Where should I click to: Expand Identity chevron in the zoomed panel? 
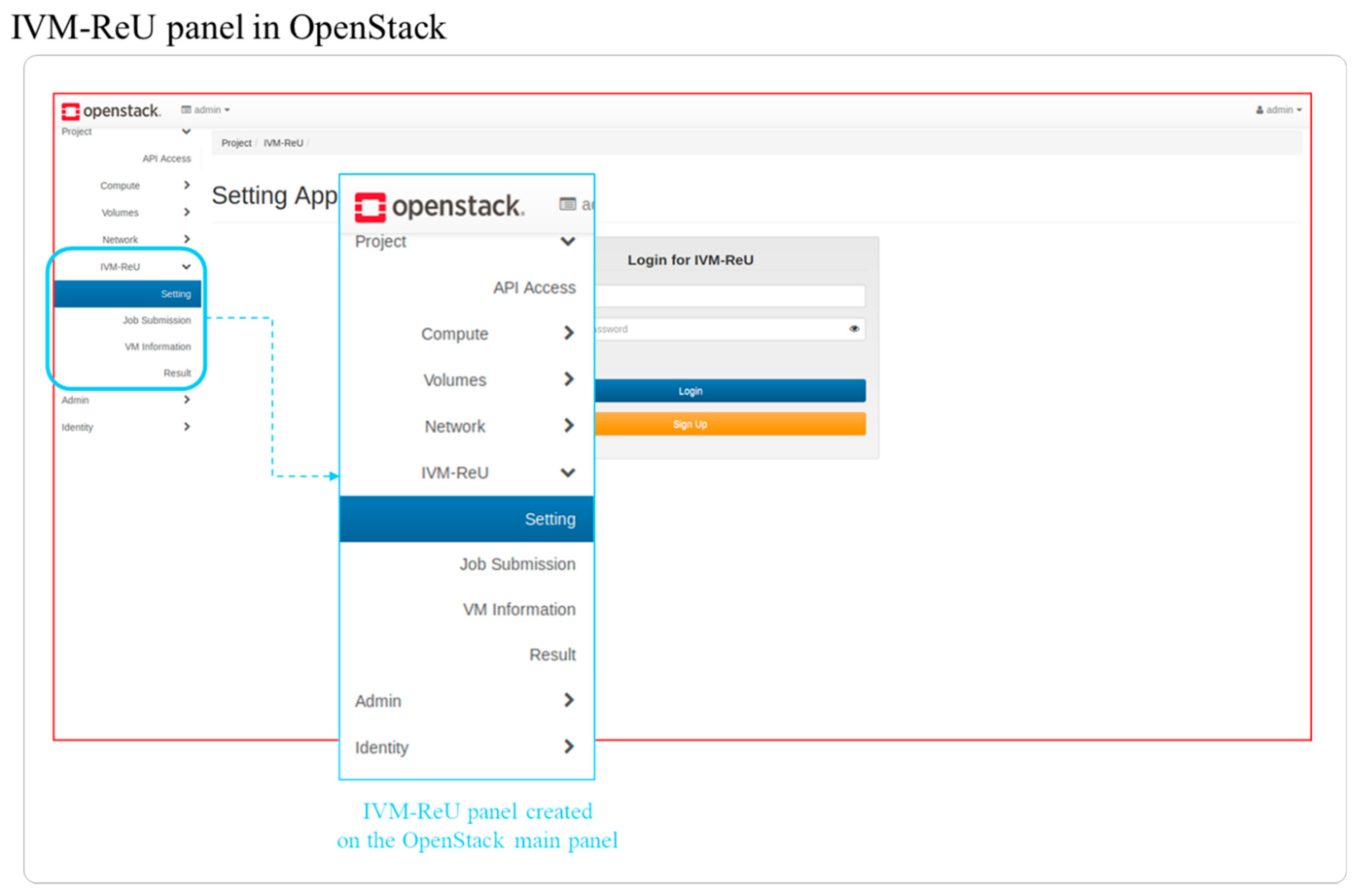(568, 747)
